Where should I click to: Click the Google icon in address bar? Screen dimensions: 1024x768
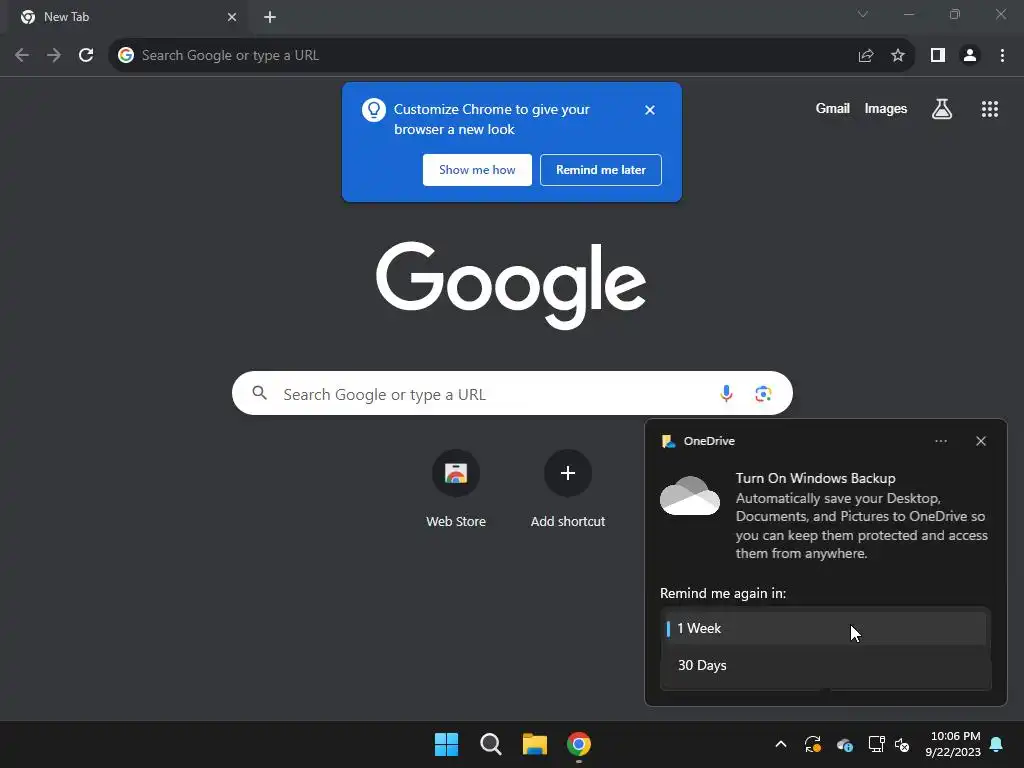point(126,55)
